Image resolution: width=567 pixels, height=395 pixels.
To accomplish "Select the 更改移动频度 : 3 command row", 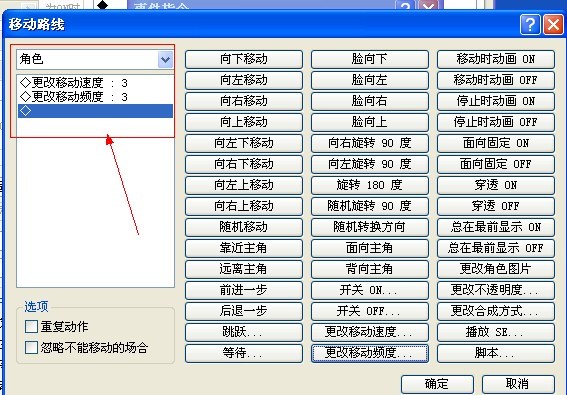I will click(95, 97).
